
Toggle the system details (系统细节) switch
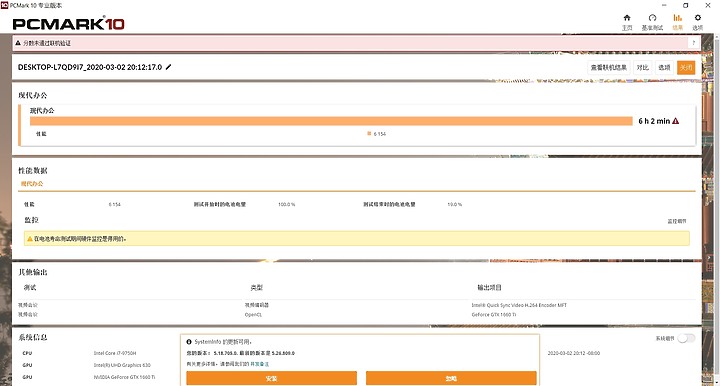coord(686,338)
